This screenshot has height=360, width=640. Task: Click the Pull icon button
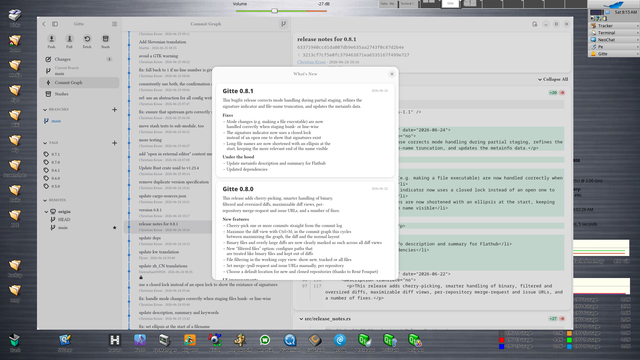69,41
